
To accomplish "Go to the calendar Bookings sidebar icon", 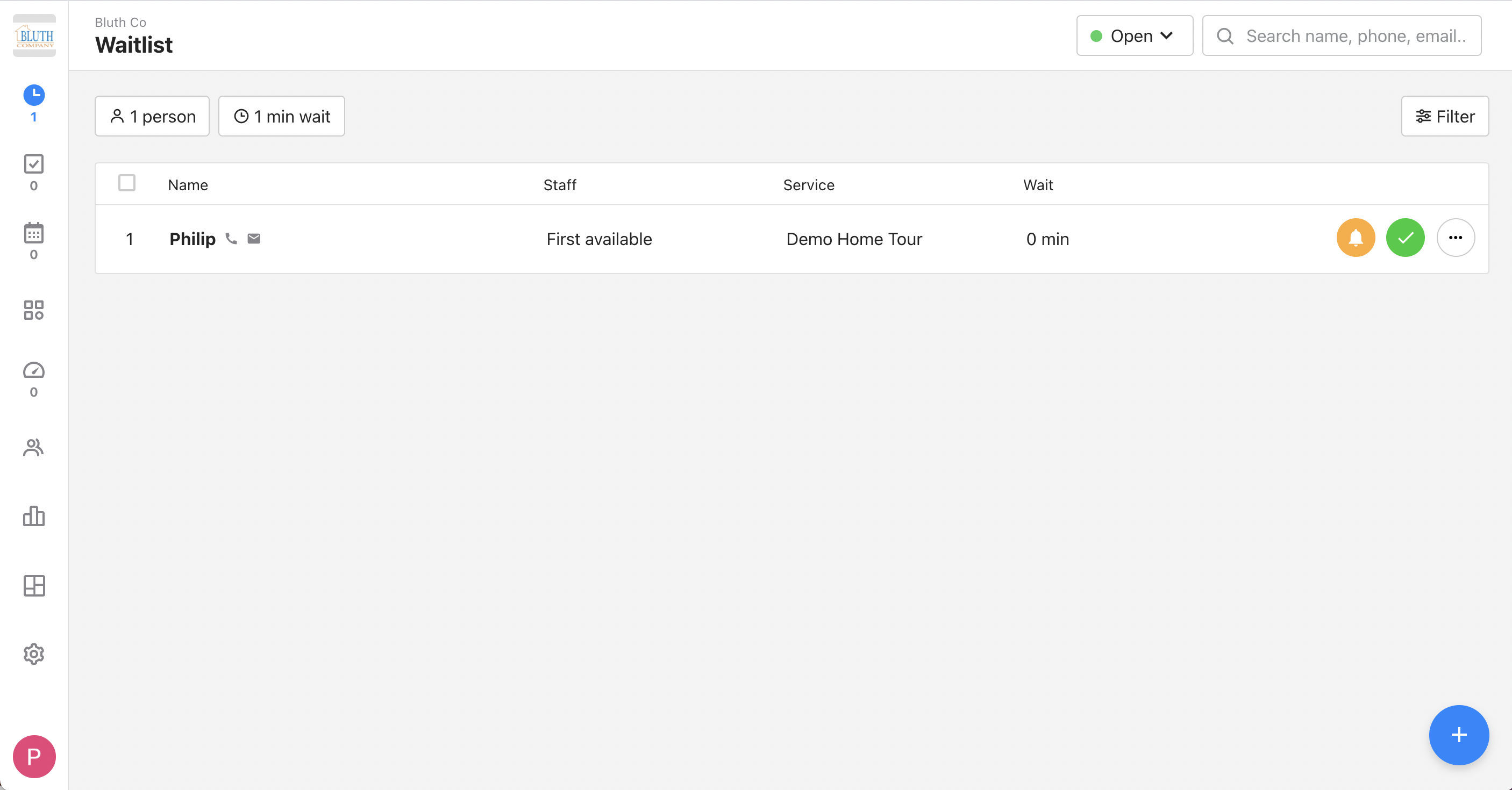I will (34, 233).
